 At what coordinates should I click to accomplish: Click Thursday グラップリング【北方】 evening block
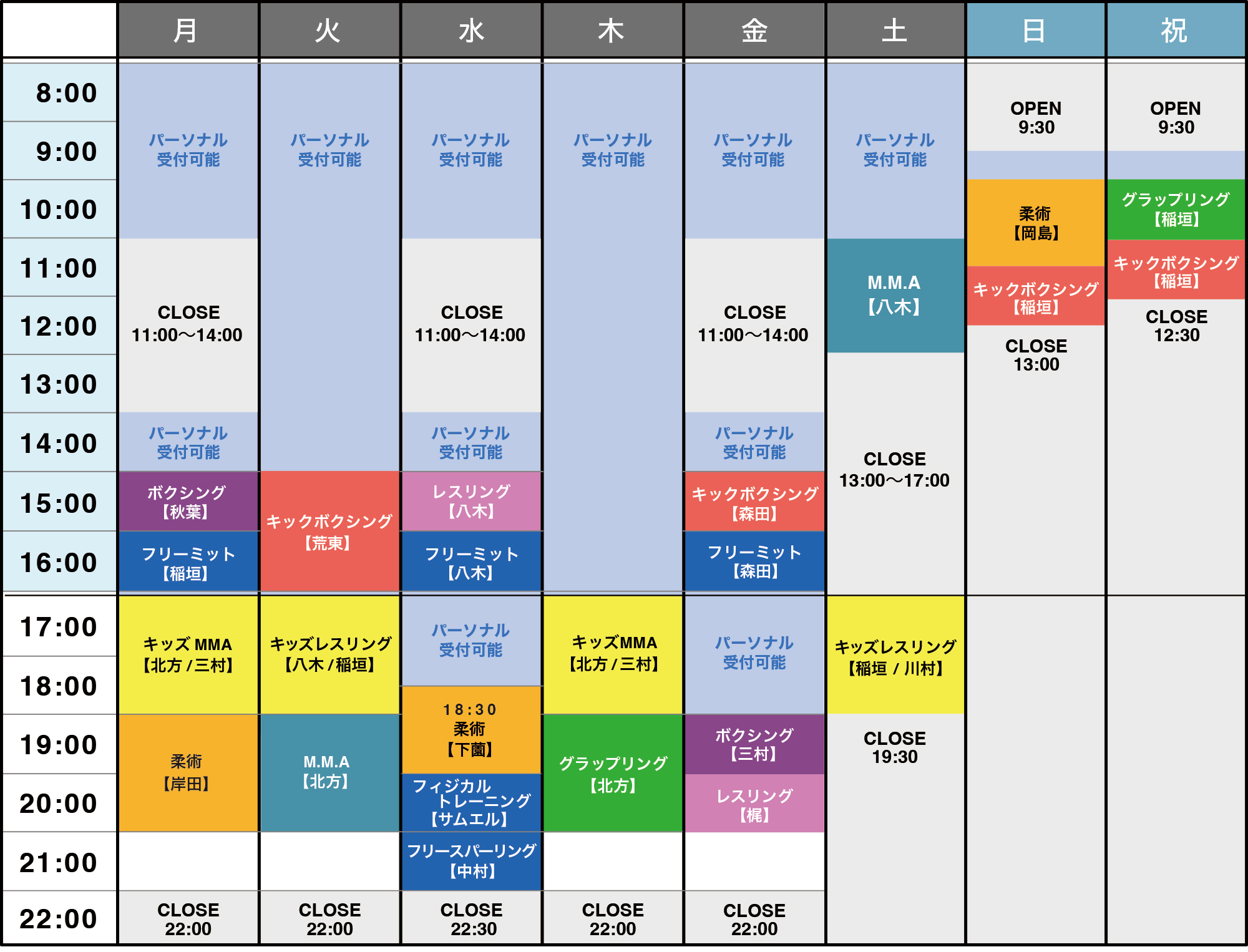click(x=613, y=774)
